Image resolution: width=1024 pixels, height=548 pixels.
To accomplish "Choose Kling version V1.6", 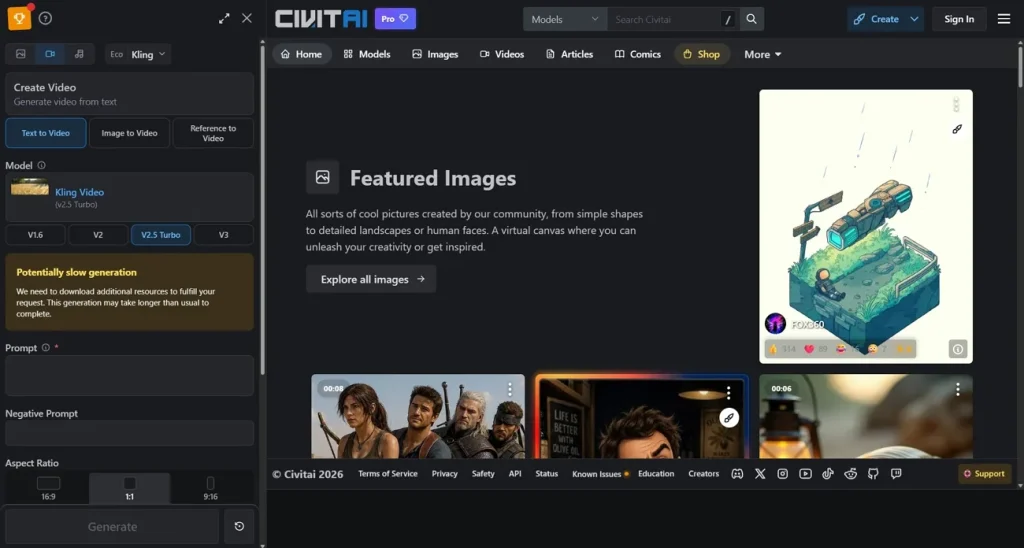I will (35, 234).
